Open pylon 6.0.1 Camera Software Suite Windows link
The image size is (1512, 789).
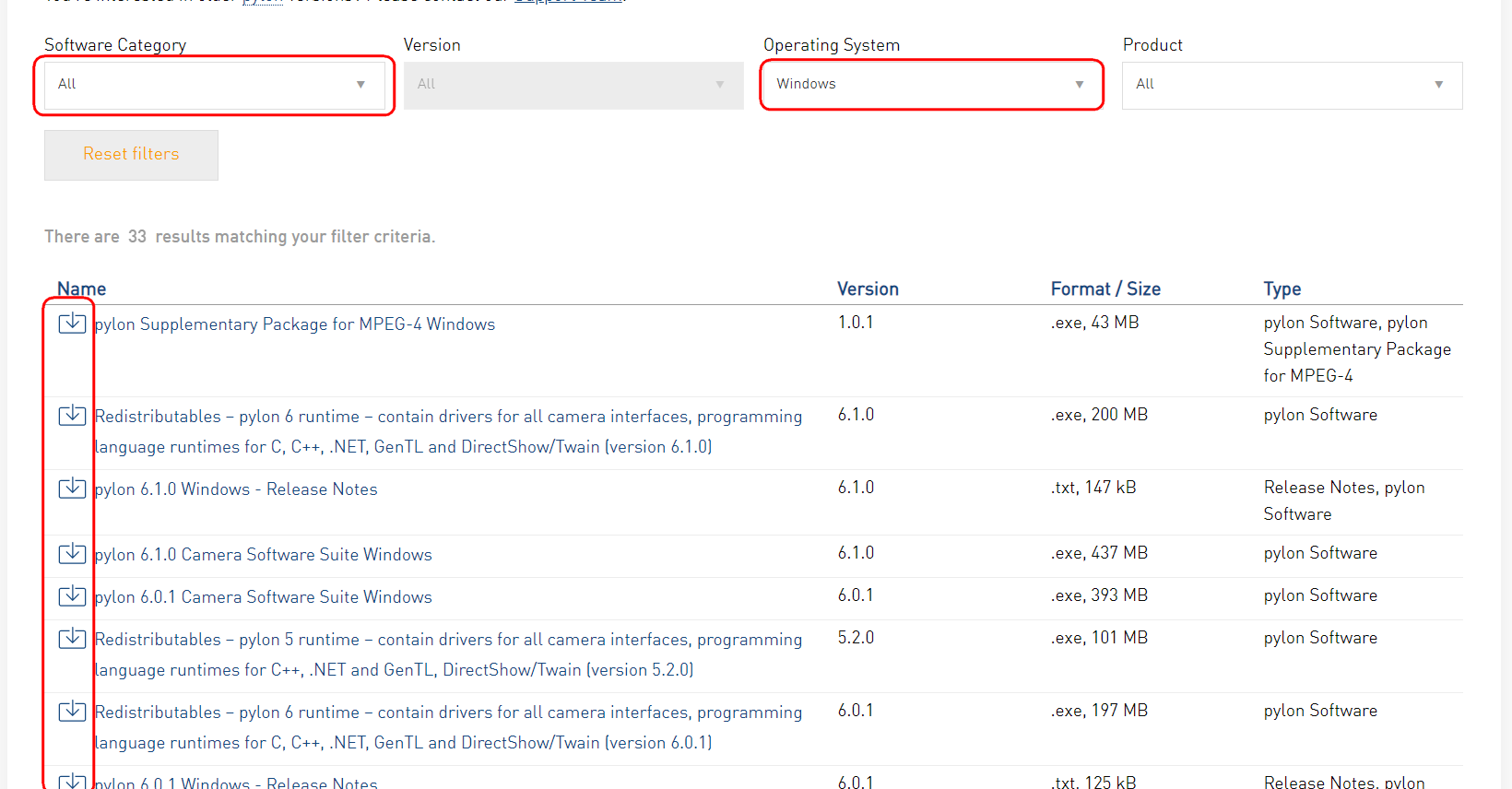[x=263, y=597]
